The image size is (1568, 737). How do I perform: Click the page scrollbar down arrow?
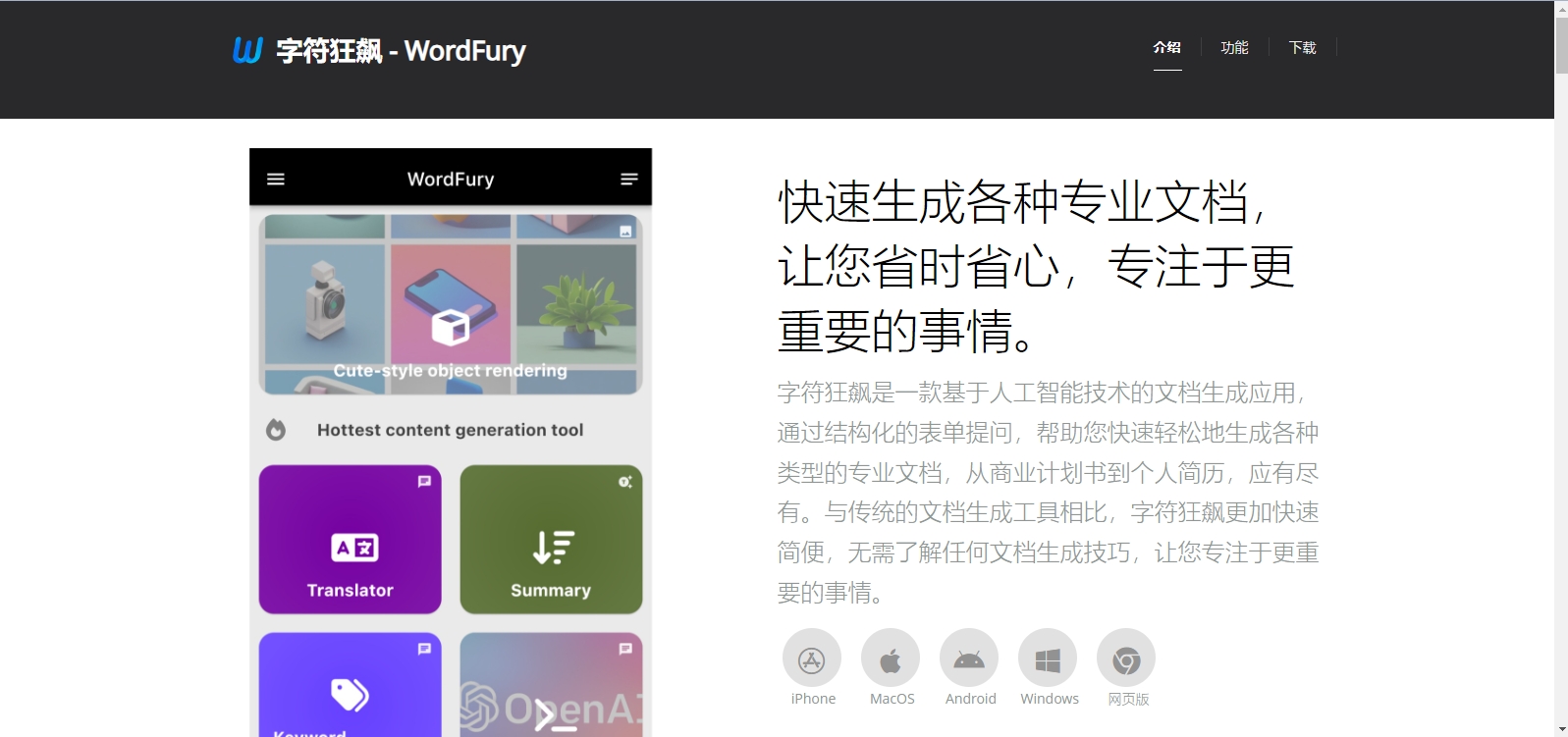click(x=1561, y=729)
